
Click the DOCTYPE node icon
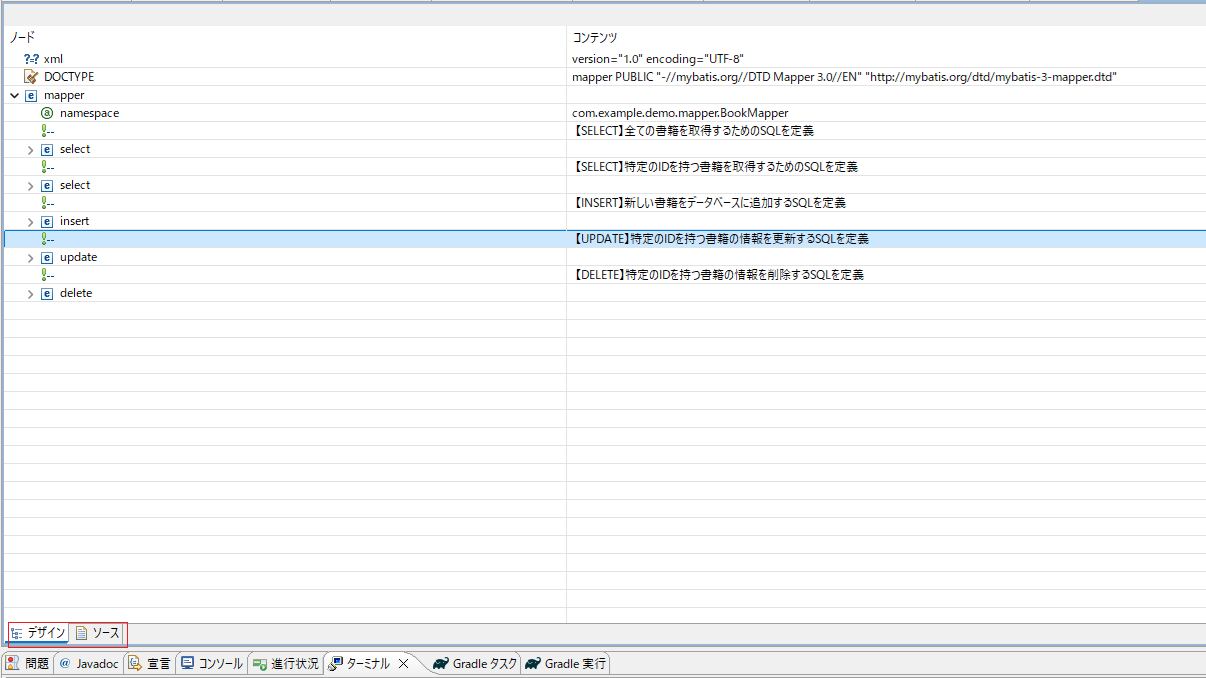pyautogui.click(x=31, y=77)
